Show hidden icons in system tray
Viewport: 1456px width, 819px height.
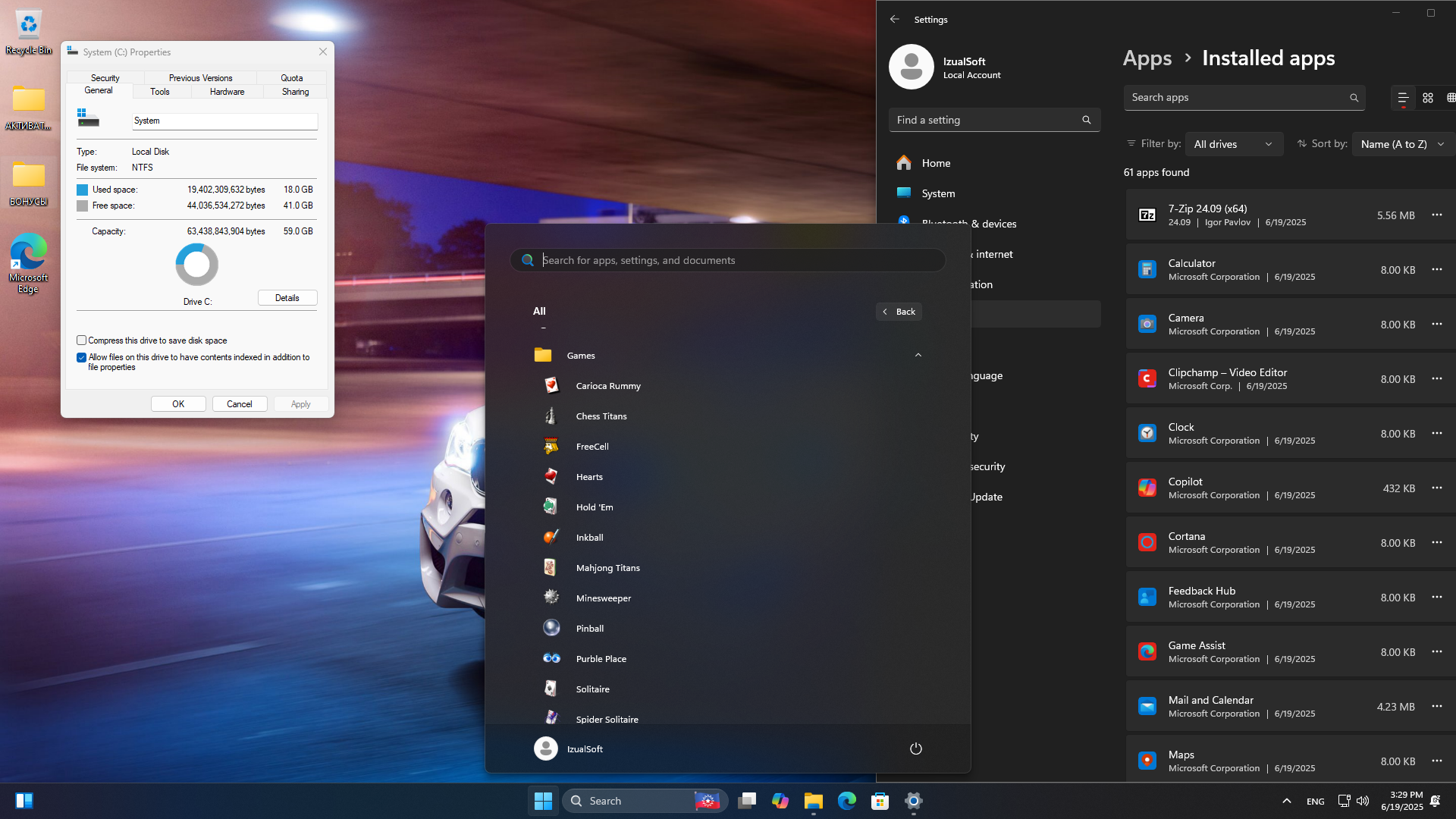[1287, 801]
